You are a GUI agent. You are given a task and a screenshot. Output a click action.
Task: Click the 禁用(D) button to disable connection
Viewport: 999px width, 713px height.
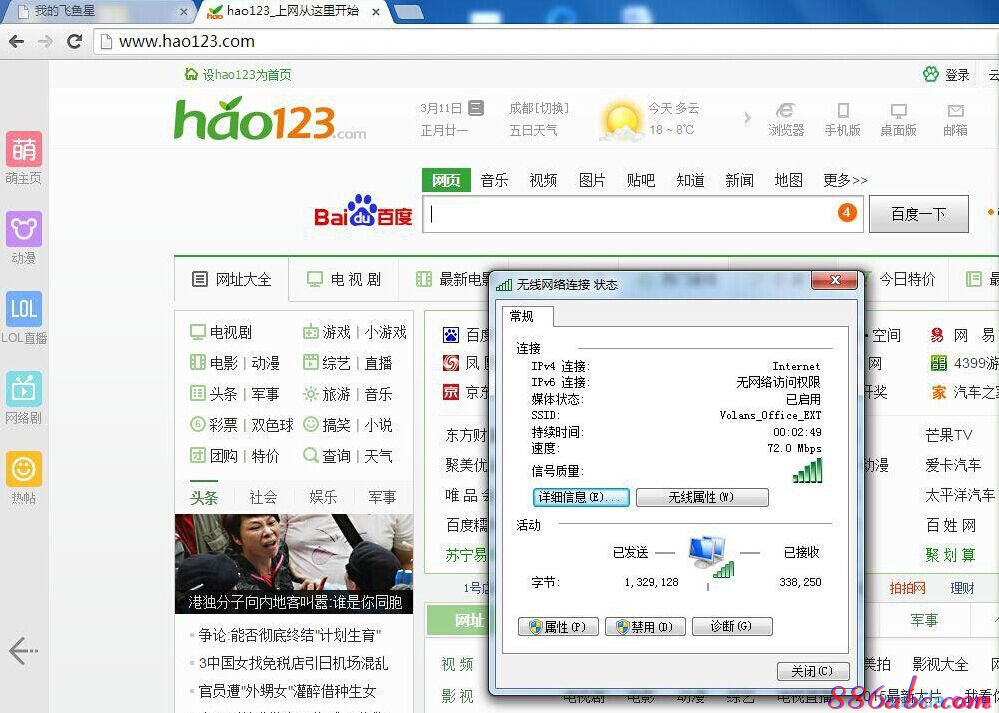pos(644,626)
